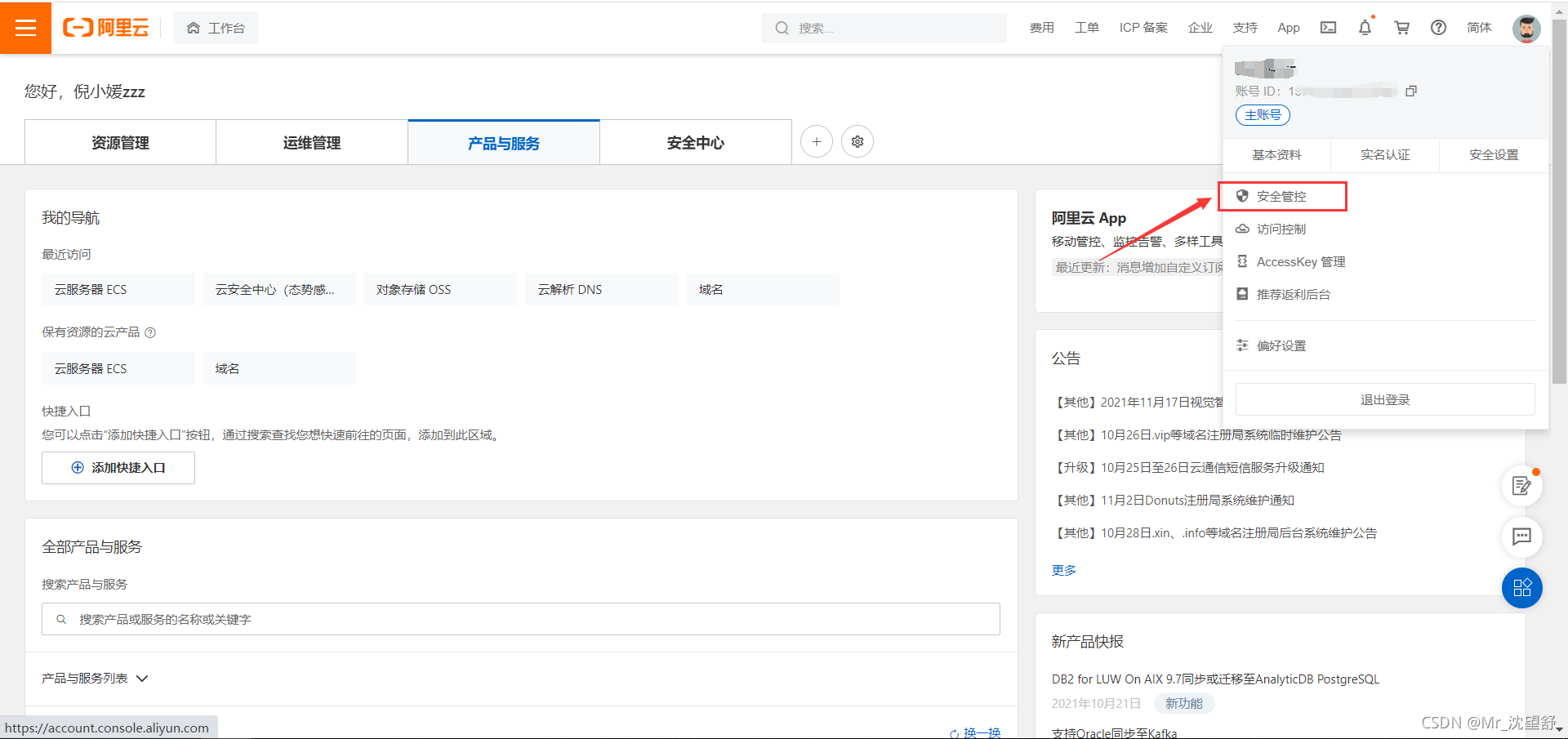Copy the account ID
Image resolution: width=1568 pixels, height=739 pixels.
click(1410, 91)
